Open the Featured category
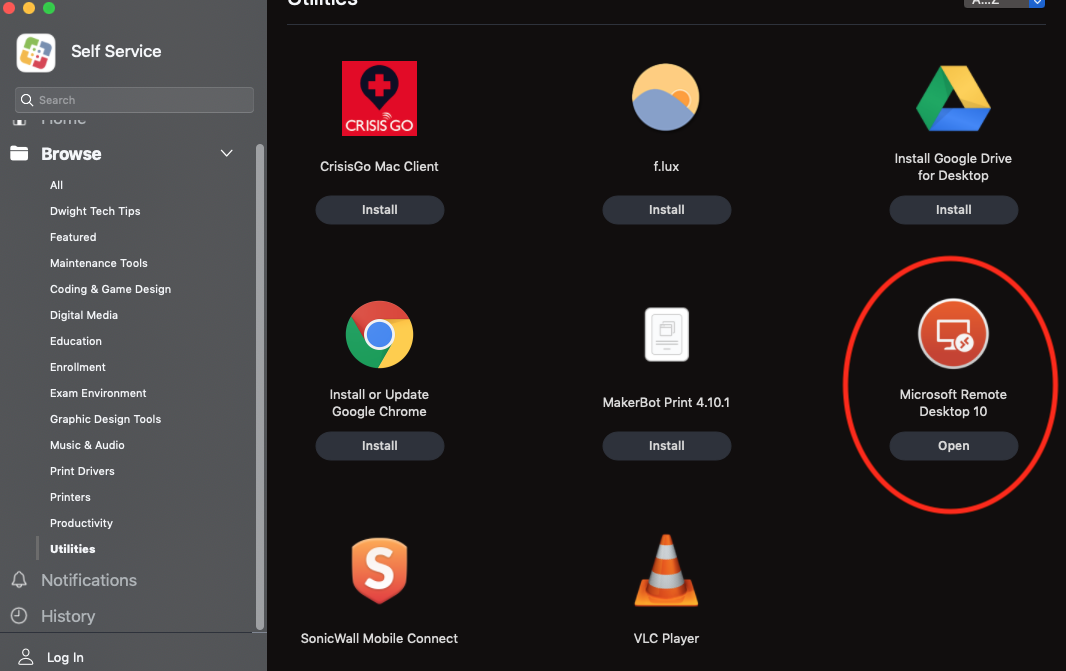Viewport: 1066px width, 671px height. [x=73, y=237]
